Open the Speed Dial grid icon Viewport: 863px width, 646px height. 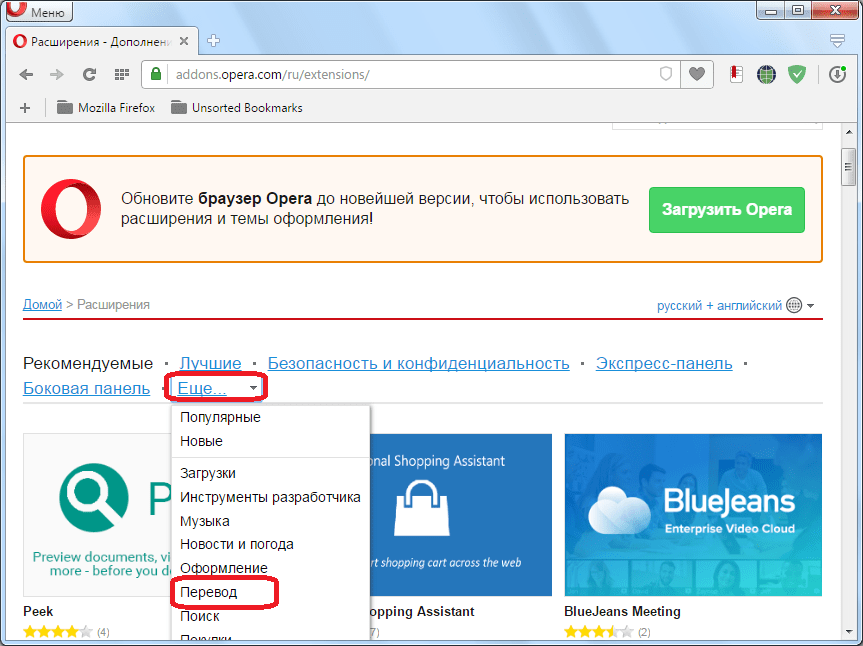click(121, 74)
